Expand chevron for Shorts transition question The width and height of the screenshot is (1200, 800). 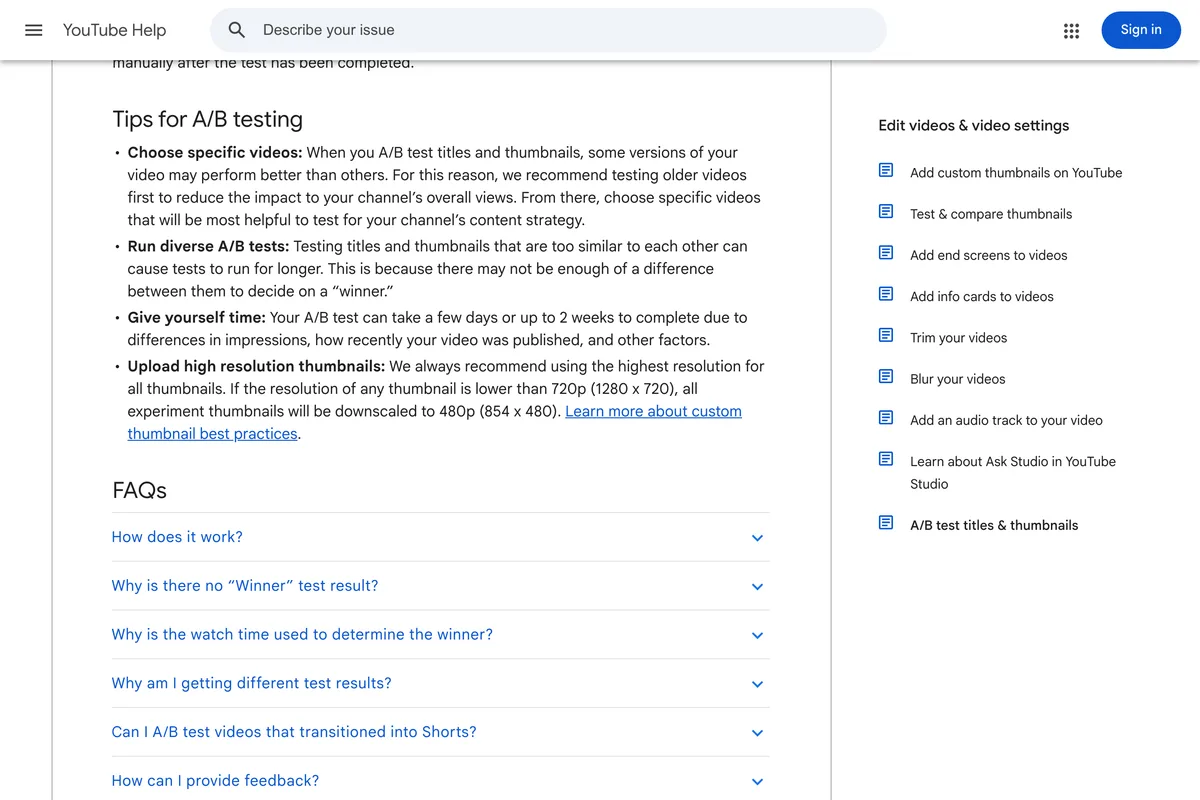757,733
